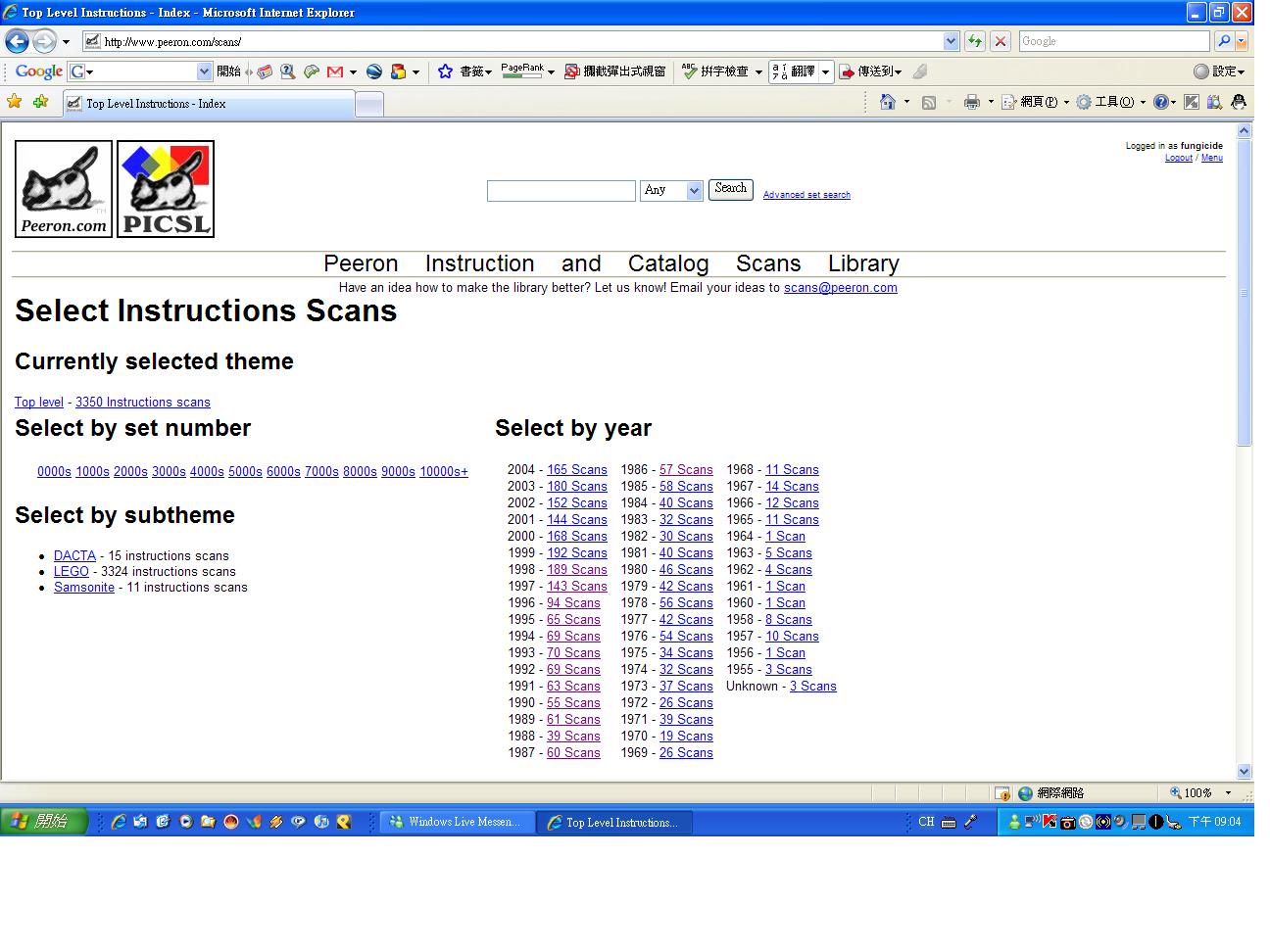Open the LEGO subtheme link

pyautogui.click(x=72, y=572)
